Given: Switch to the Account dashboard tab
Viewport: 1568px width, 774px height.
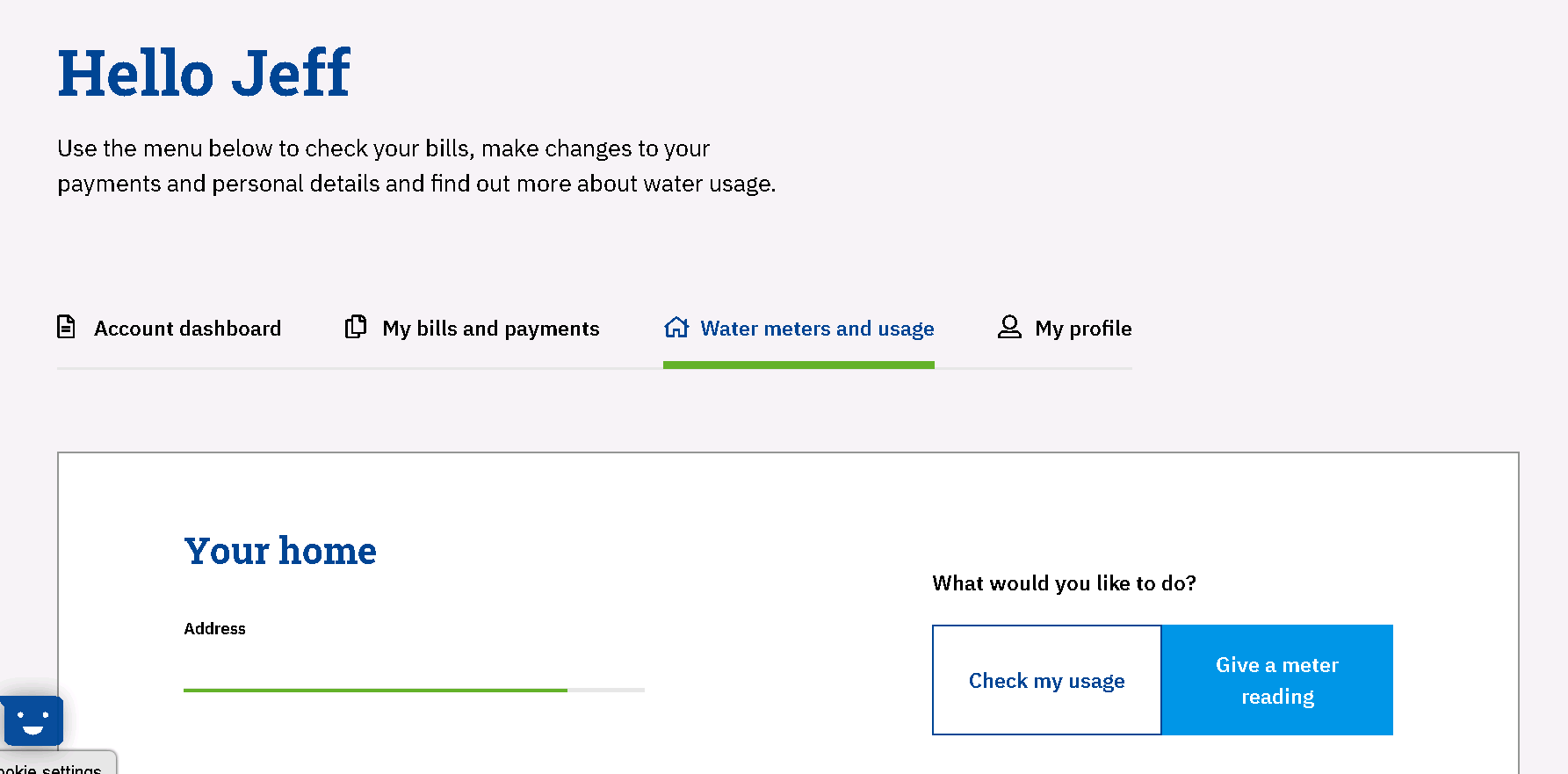Looking at the screenshot, I should 187,329.
